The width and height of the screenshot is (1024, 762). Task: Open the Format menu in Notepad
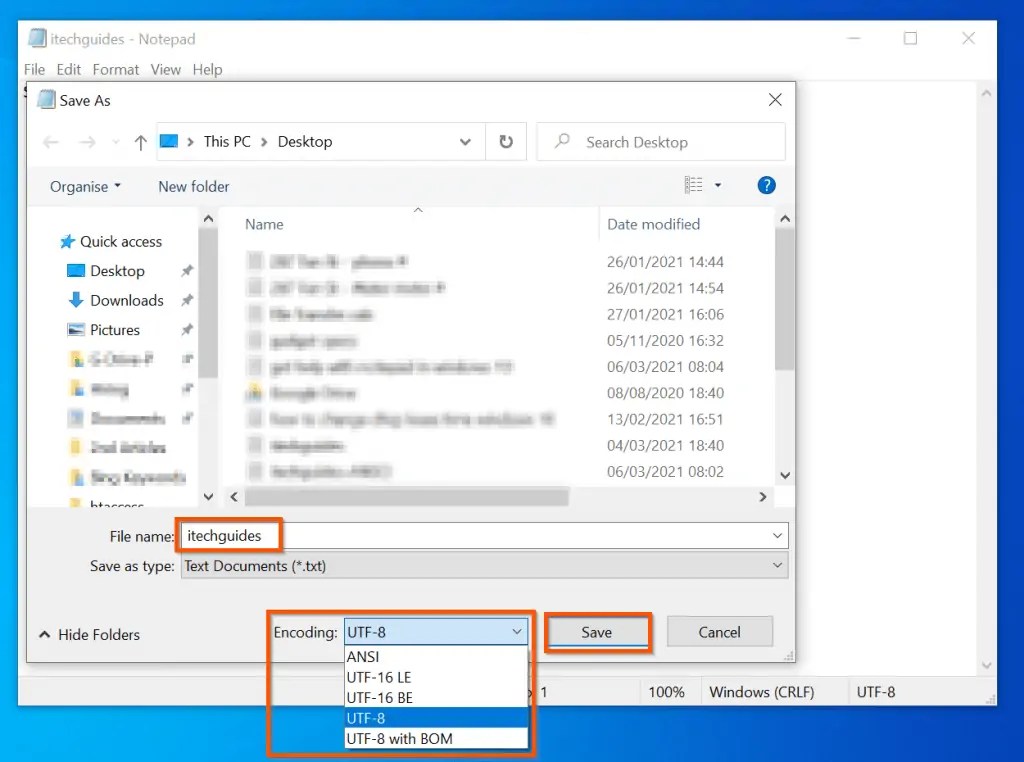coord(116,69)
